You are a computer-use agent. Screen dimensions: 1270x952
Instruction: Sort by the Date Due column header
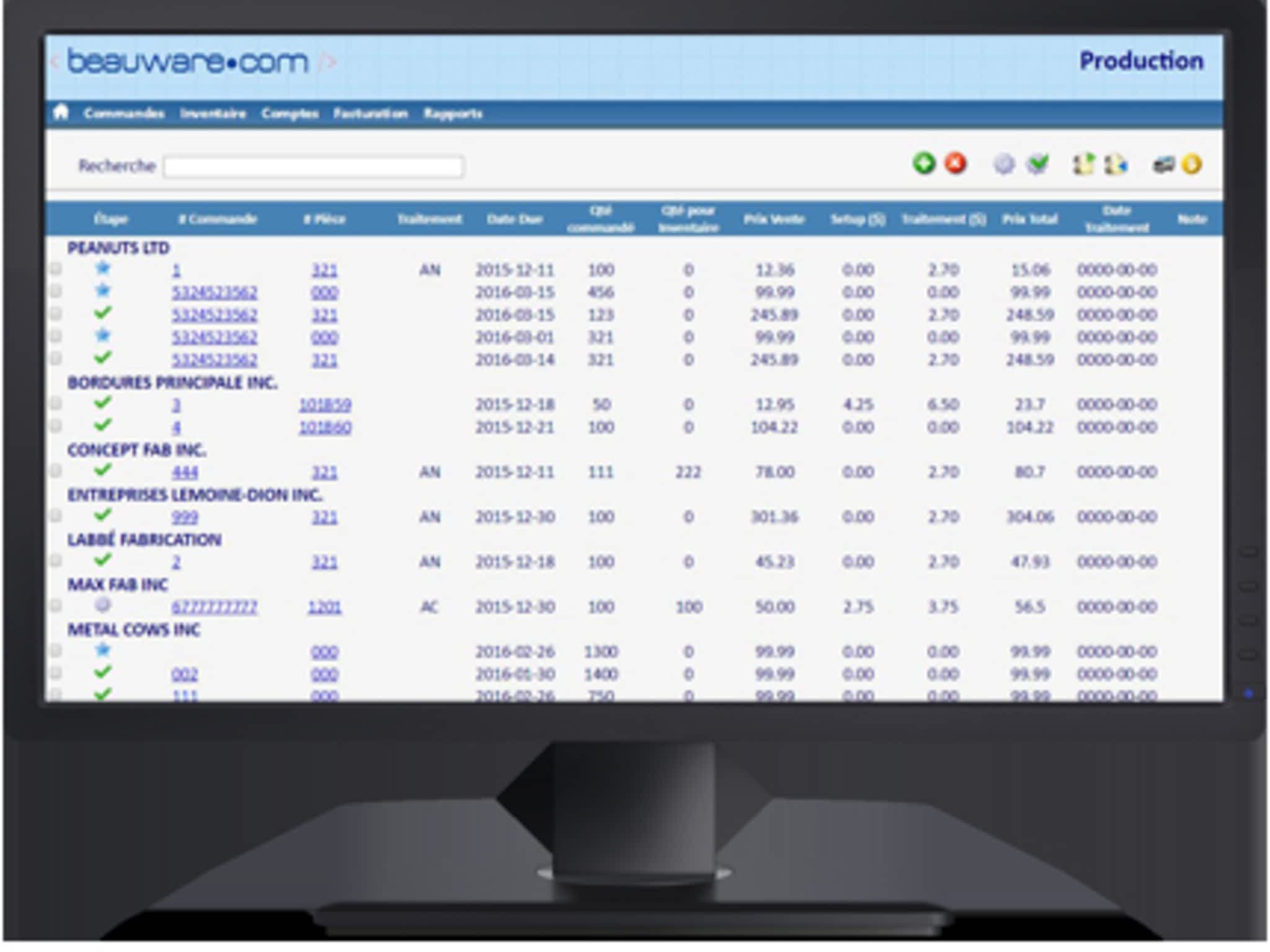click(x=514, y=219)
